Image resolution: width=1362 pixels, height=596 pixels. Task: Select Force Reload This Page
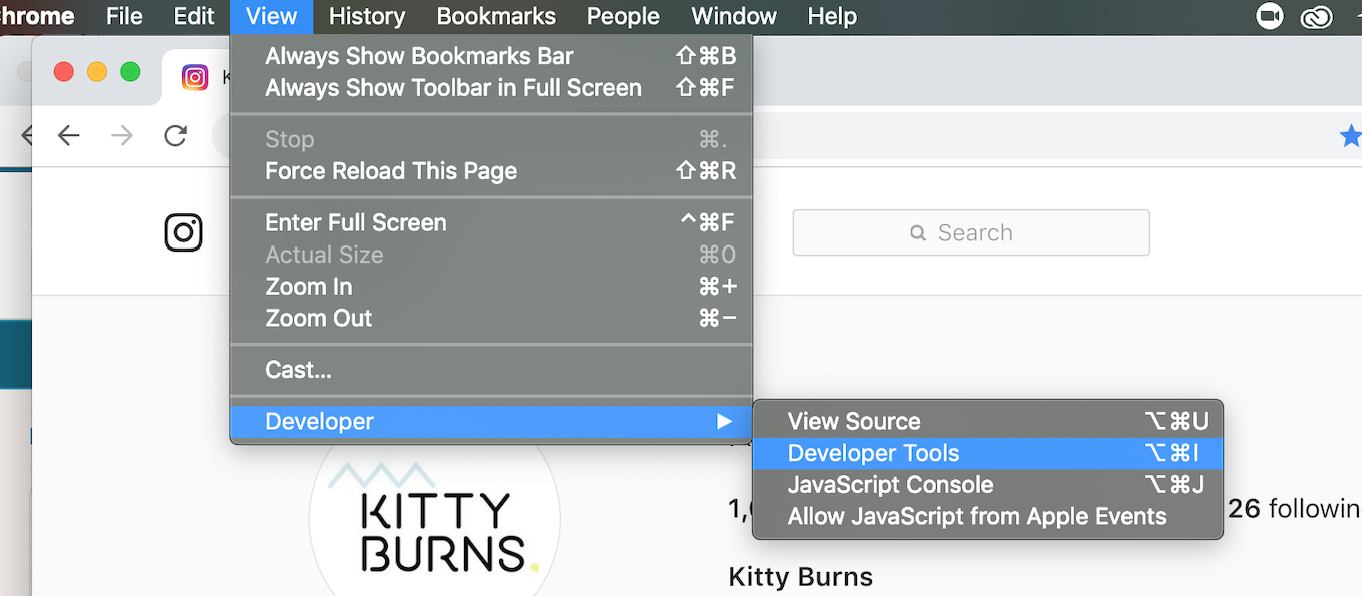491,171
